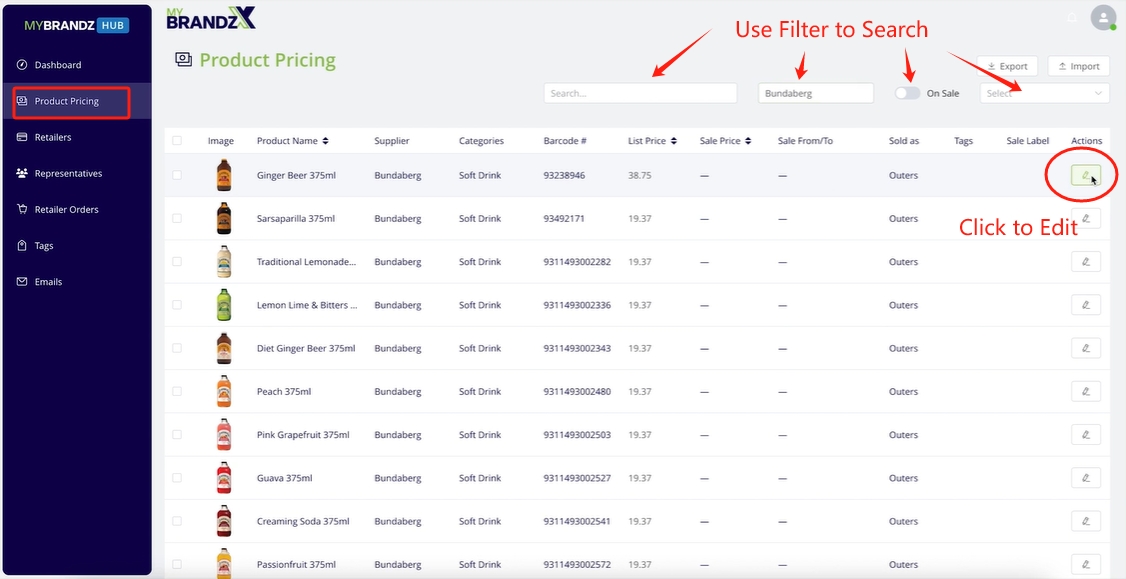Toggle the On Sale filter switch

(908, 93)
